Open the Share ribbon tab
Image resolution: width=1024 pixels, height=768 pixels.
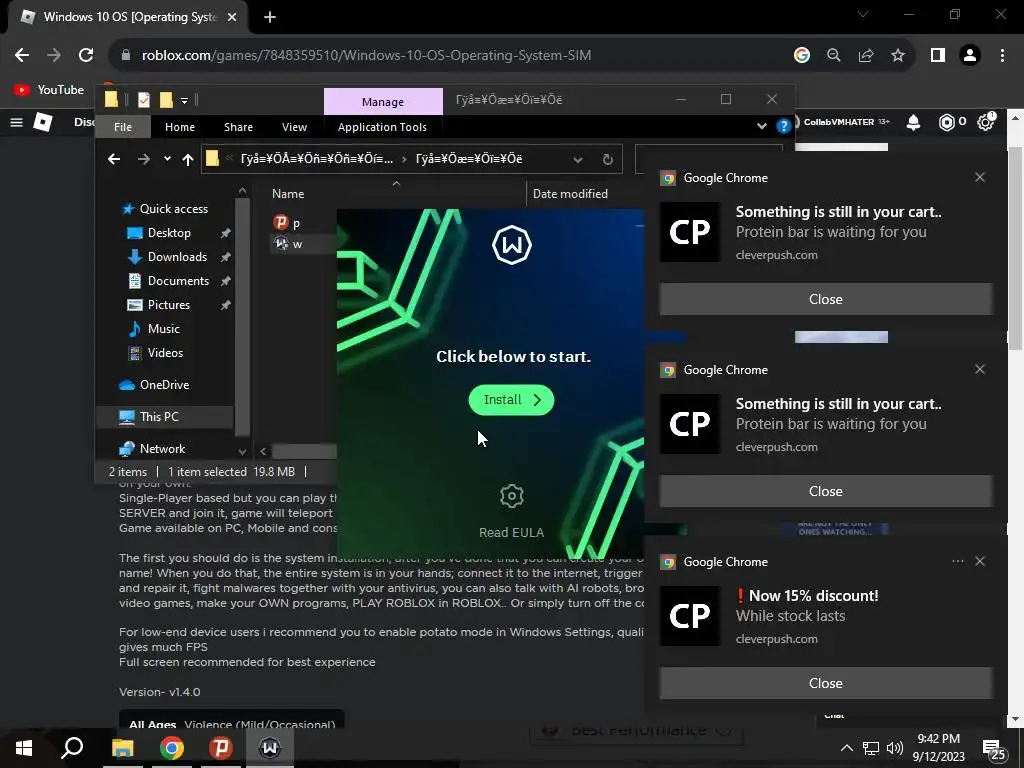click(x=238, y=127)
